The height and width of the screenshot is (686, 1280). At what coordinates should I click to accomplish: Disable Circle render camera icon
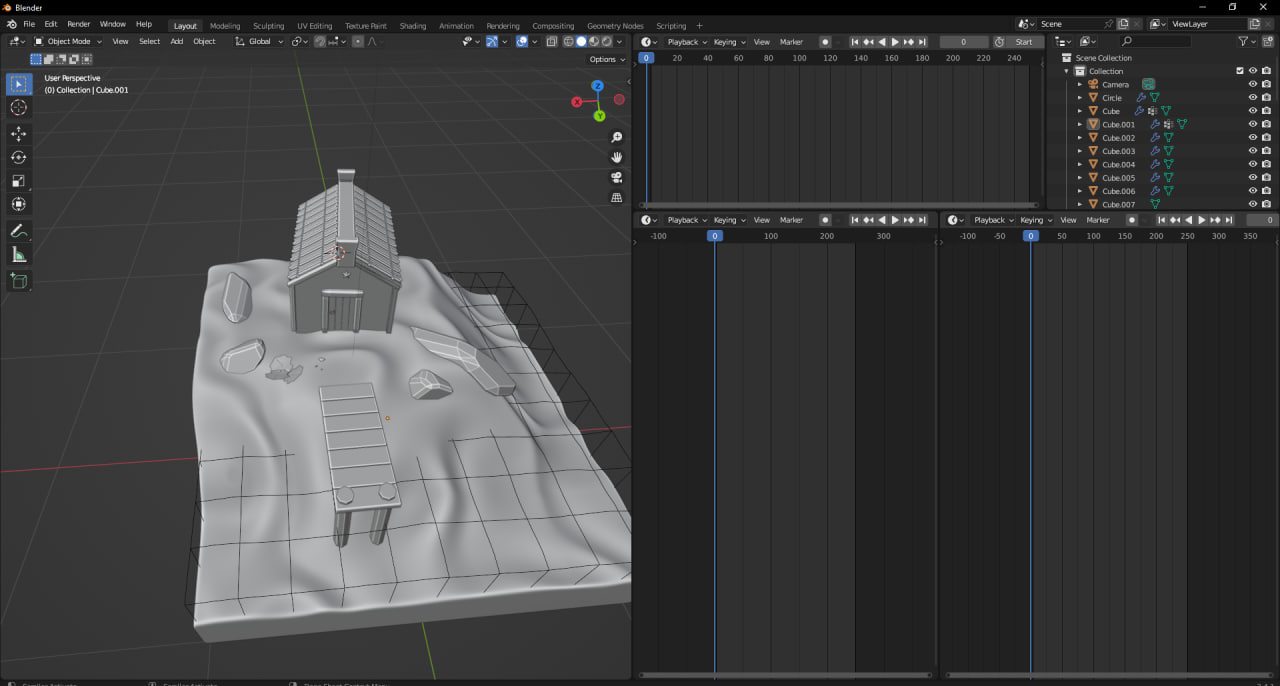tap(1266, 97)
